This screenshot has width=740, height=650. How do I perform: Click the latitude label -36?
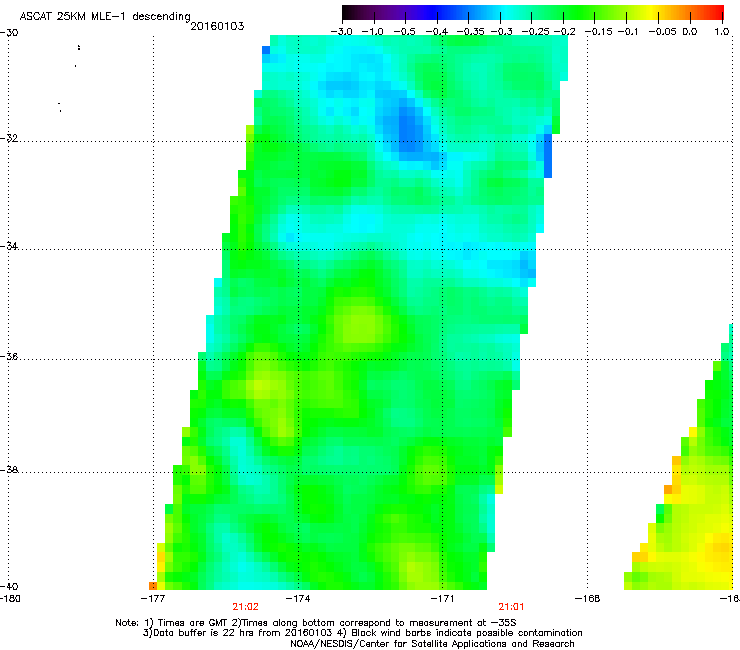tap(9, 356)
